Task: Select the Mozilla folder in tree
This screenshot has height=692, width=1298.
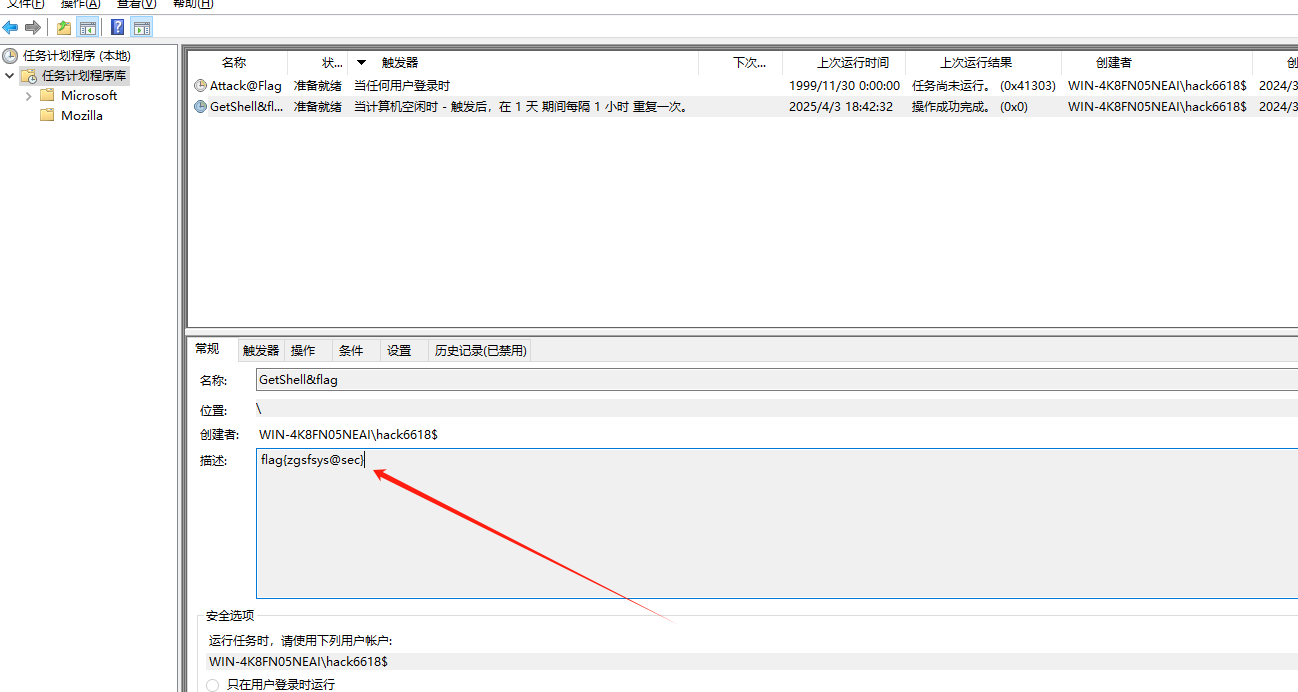Action: [x=81, y=116]
